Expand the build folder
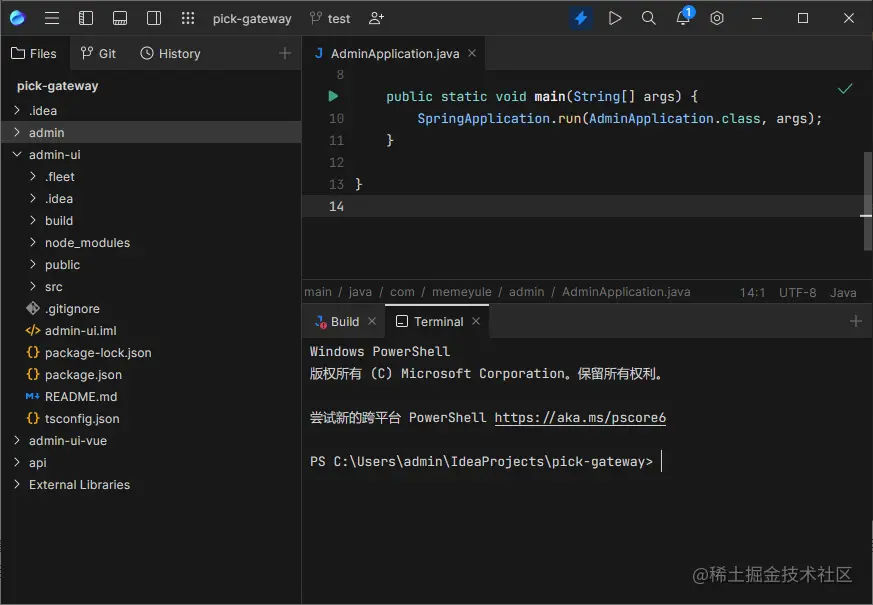 point(33,220)
